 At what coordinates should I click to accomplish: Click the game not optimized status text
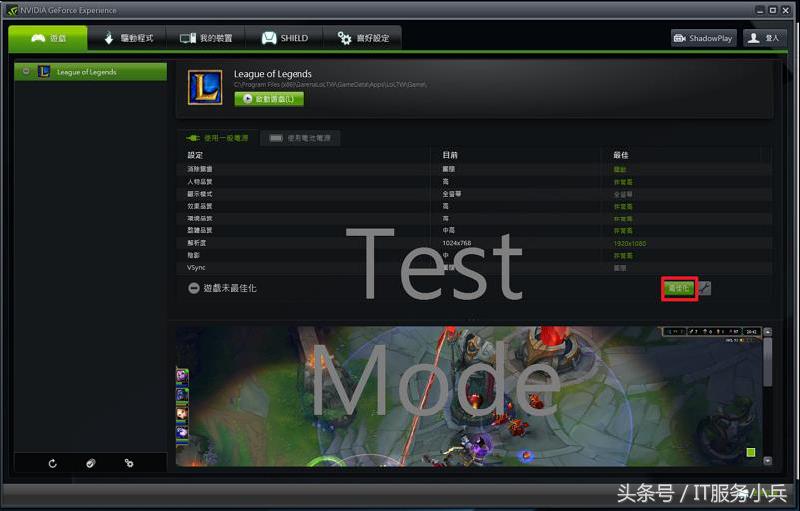230,288
